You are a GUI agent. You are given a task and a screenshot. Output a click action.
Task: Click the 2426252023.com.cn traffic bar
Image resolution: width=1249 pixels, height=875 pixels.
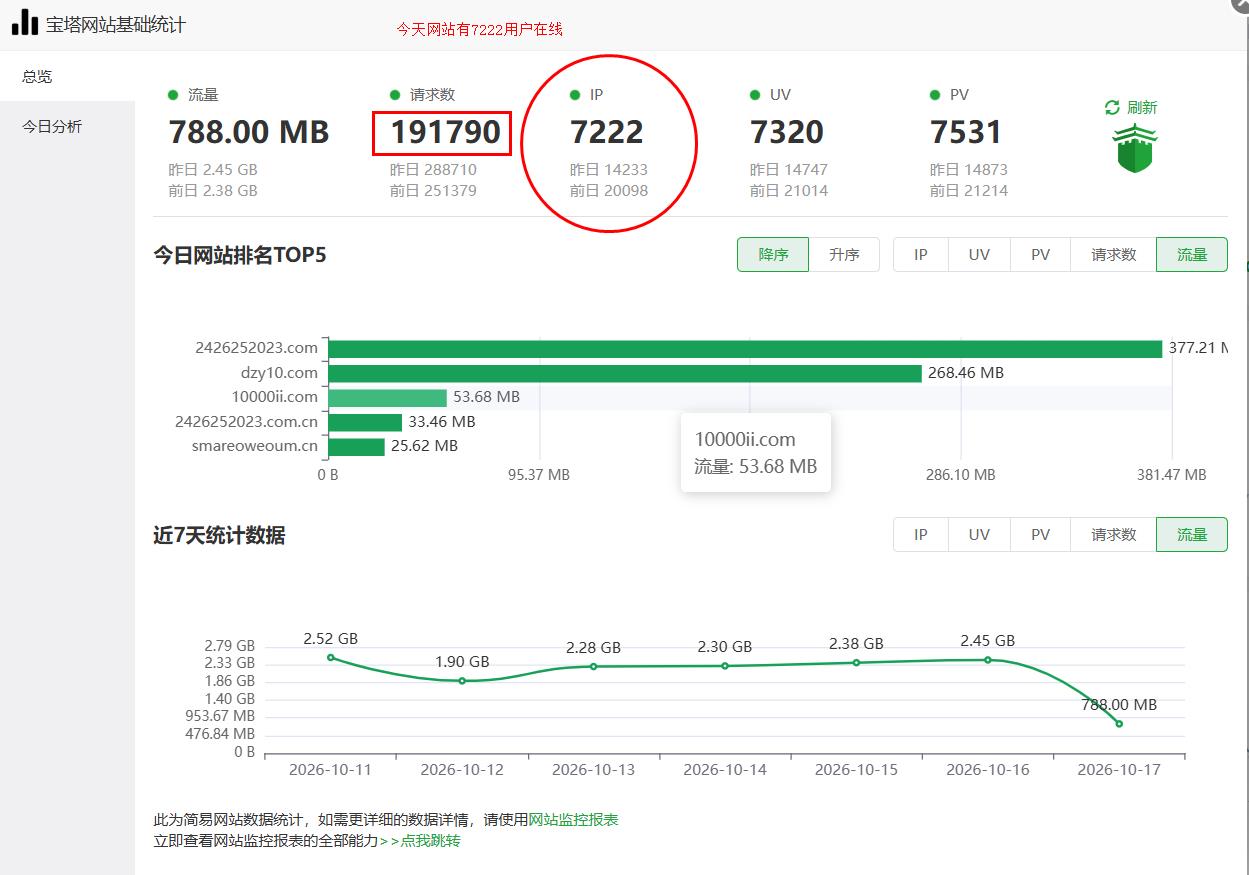365,422
